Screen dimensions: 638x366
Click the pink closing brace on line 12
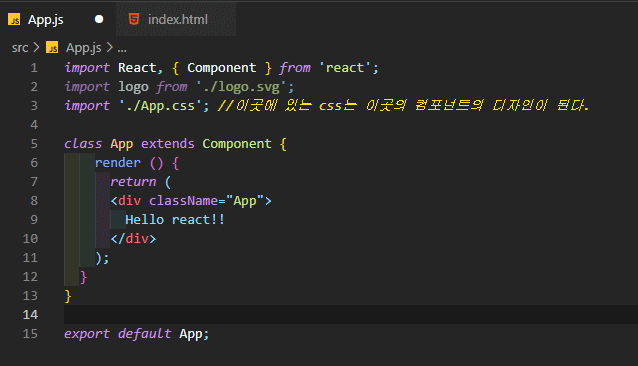83,277
